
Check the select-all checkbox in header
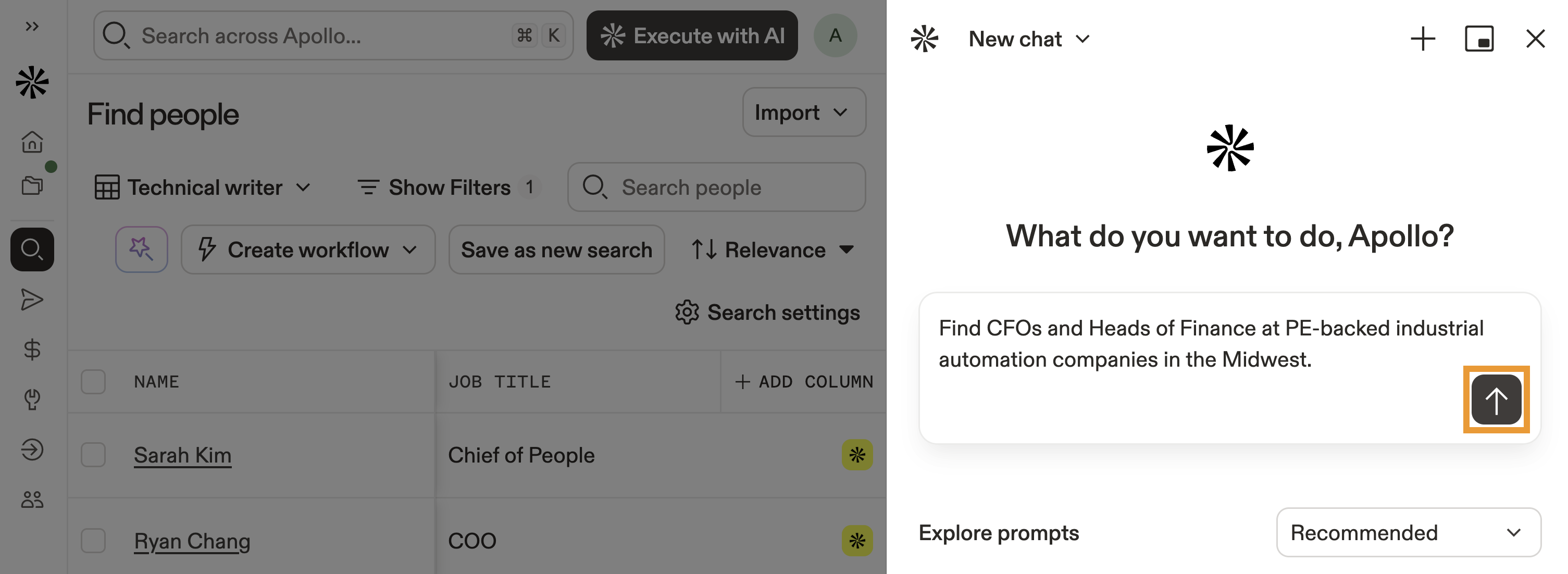click(x=93, y=382)
